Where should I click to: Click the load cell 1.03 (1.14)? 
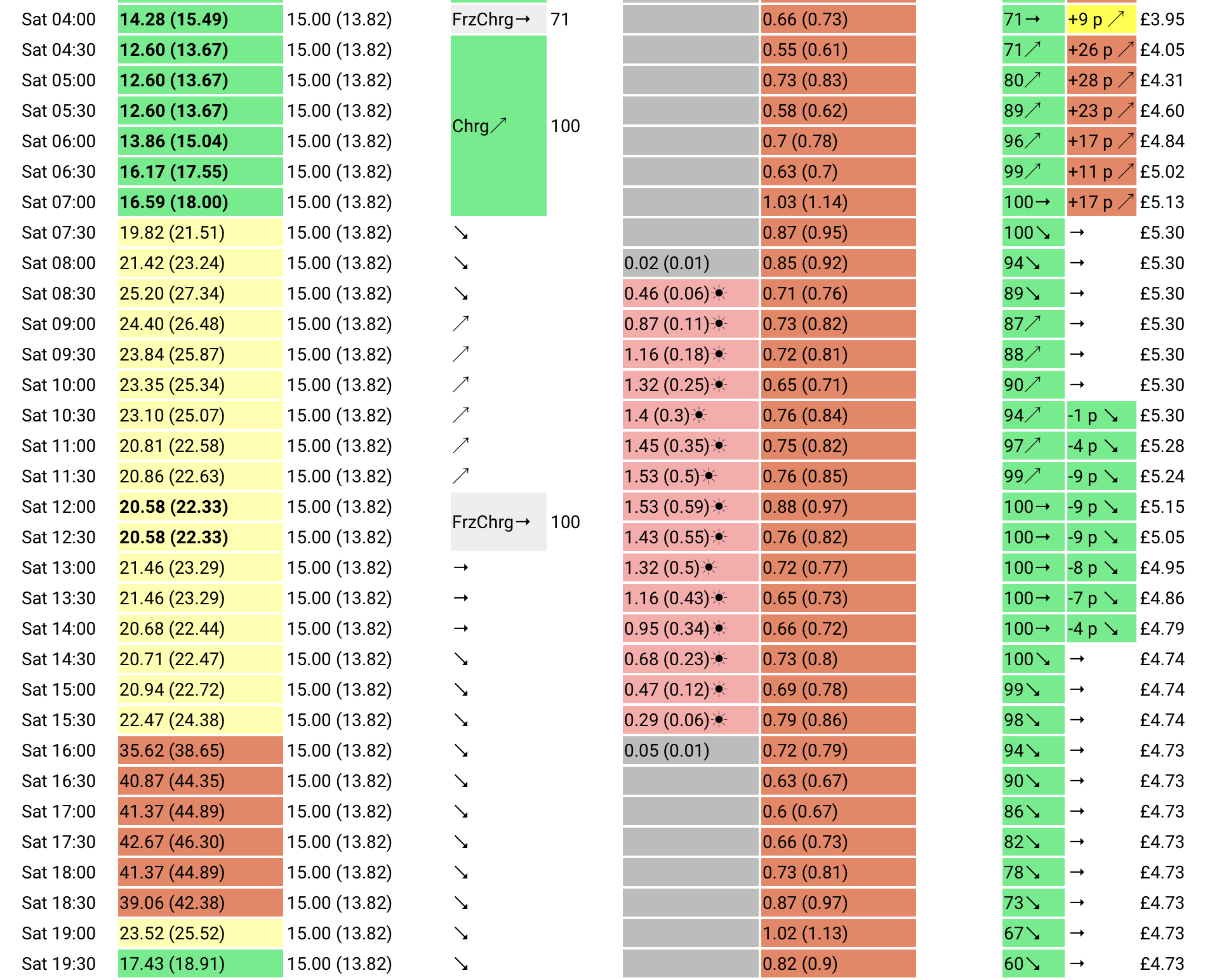[x=838, y=202]
